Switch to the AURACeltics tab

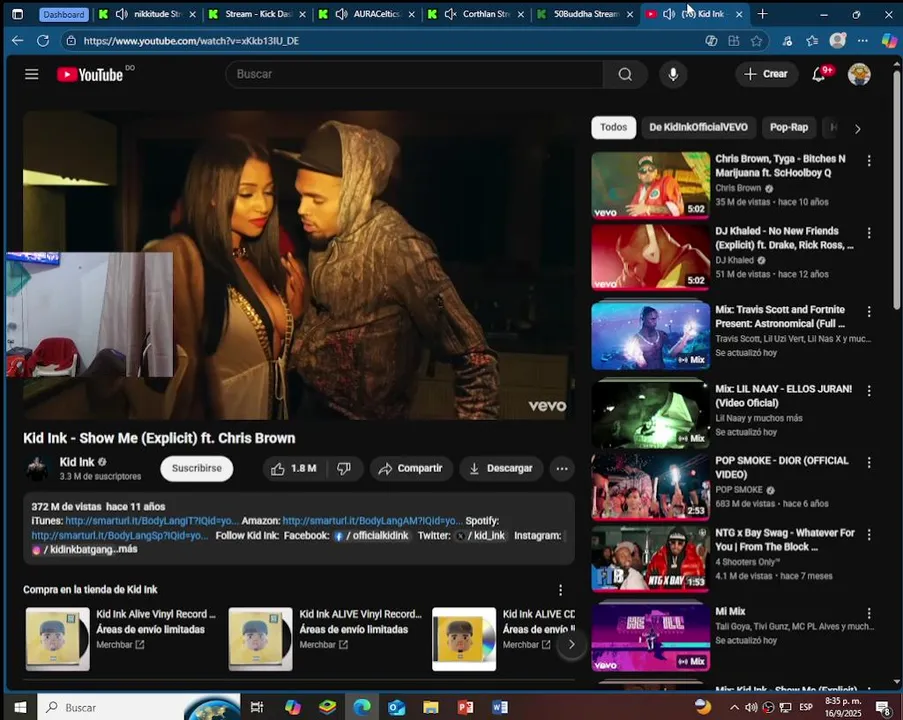pos(366,14)
